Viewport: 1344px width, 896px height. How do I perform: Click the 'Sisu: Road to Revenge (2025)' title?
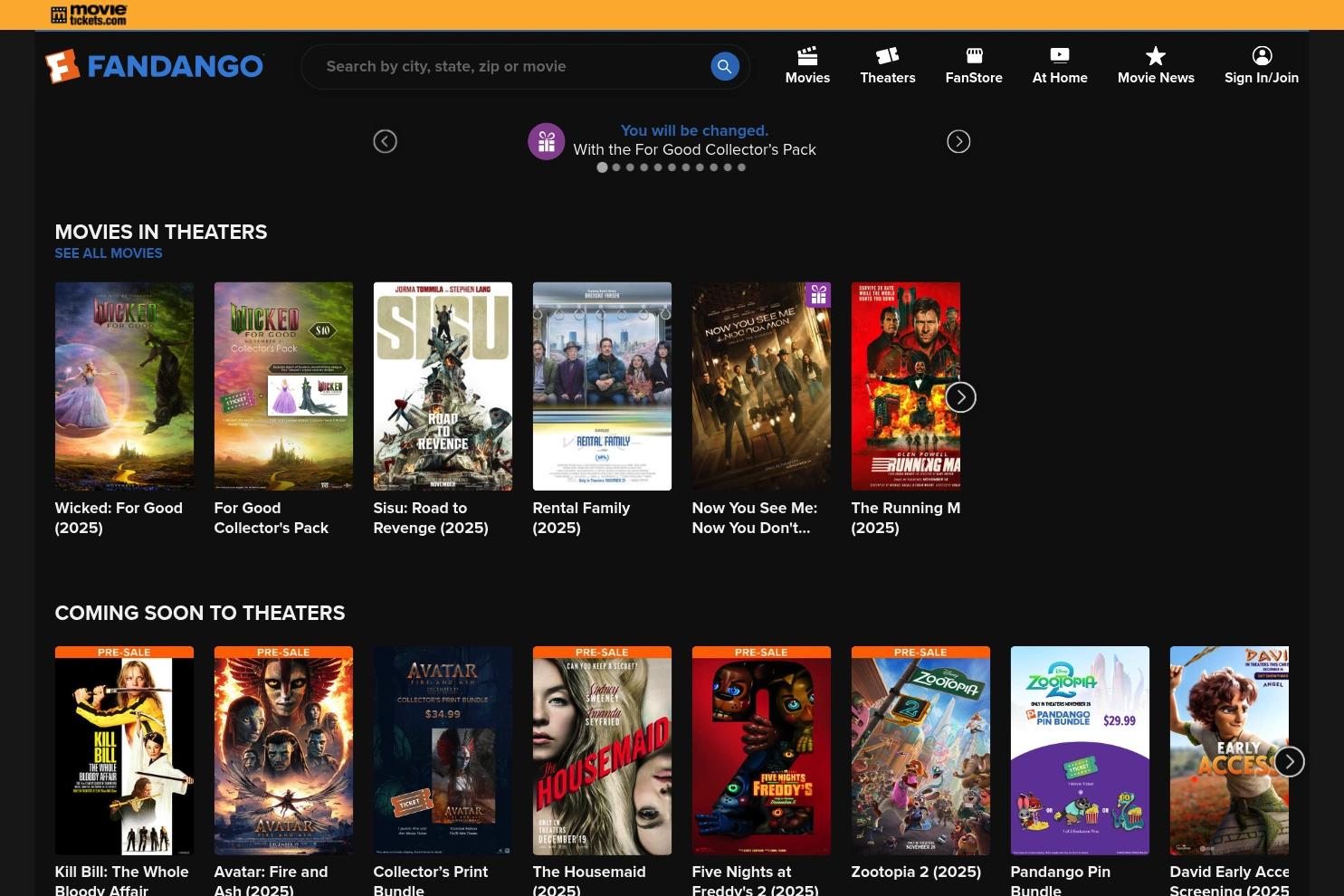tap(431, 518)
